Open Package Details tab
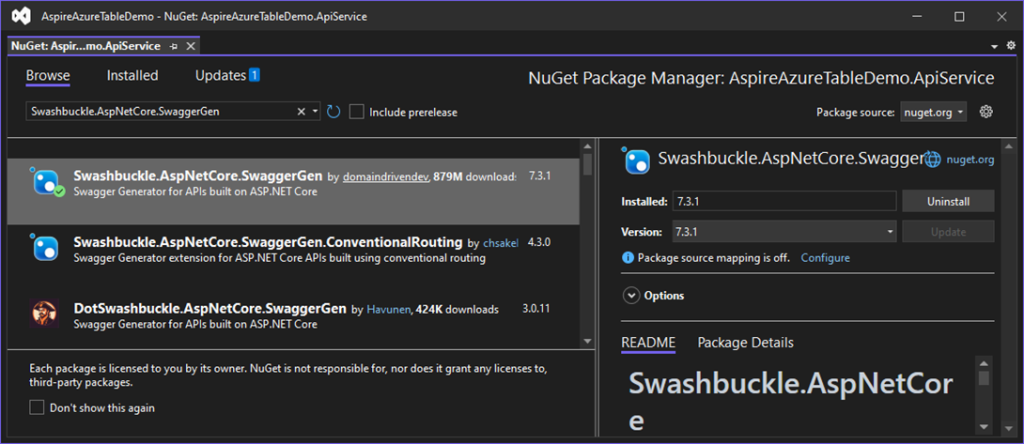The image size is (1024, 444). click(x=746, y=343)
